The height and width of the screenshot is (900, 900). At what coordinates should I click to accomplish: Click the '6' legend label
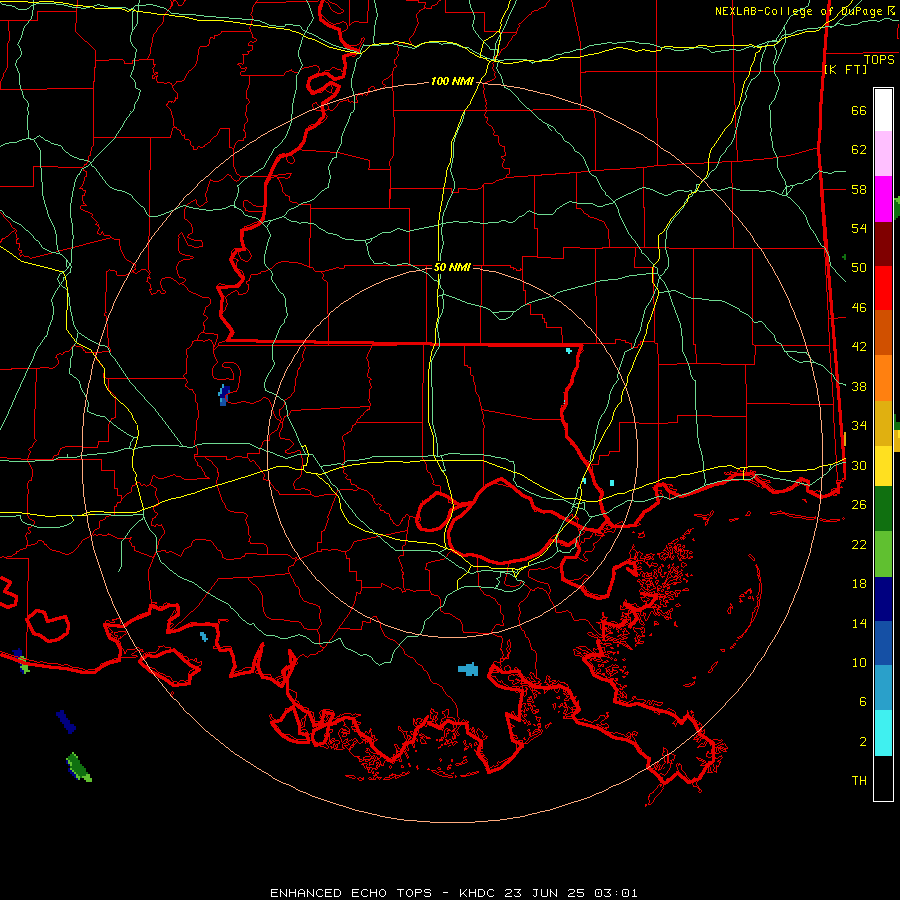(x=863, y=702)
